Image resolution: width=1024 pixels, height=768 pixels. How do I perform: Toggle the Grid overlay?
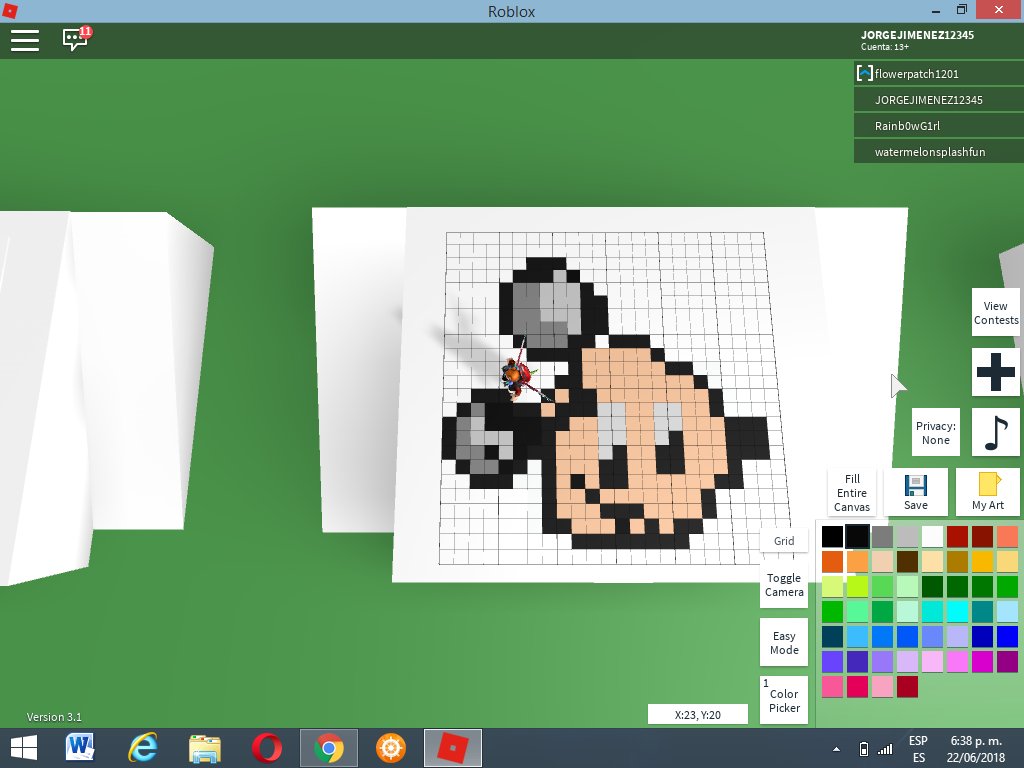point(784,541)
